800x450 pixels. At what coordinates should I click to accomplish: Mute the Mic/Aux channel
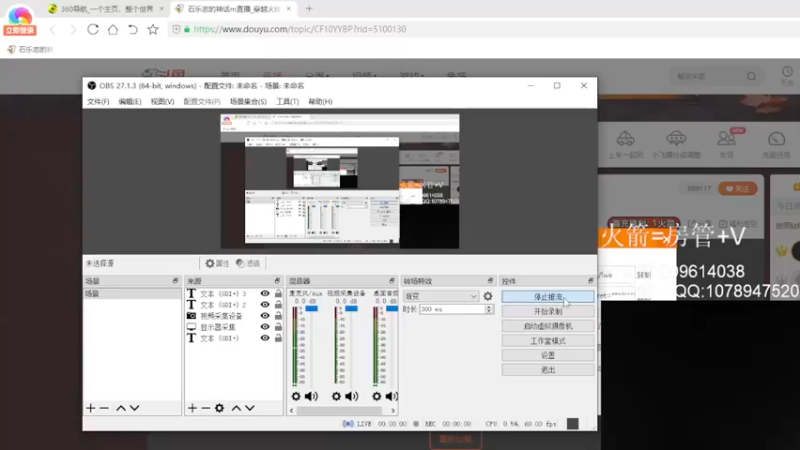[x=311, y=396]
